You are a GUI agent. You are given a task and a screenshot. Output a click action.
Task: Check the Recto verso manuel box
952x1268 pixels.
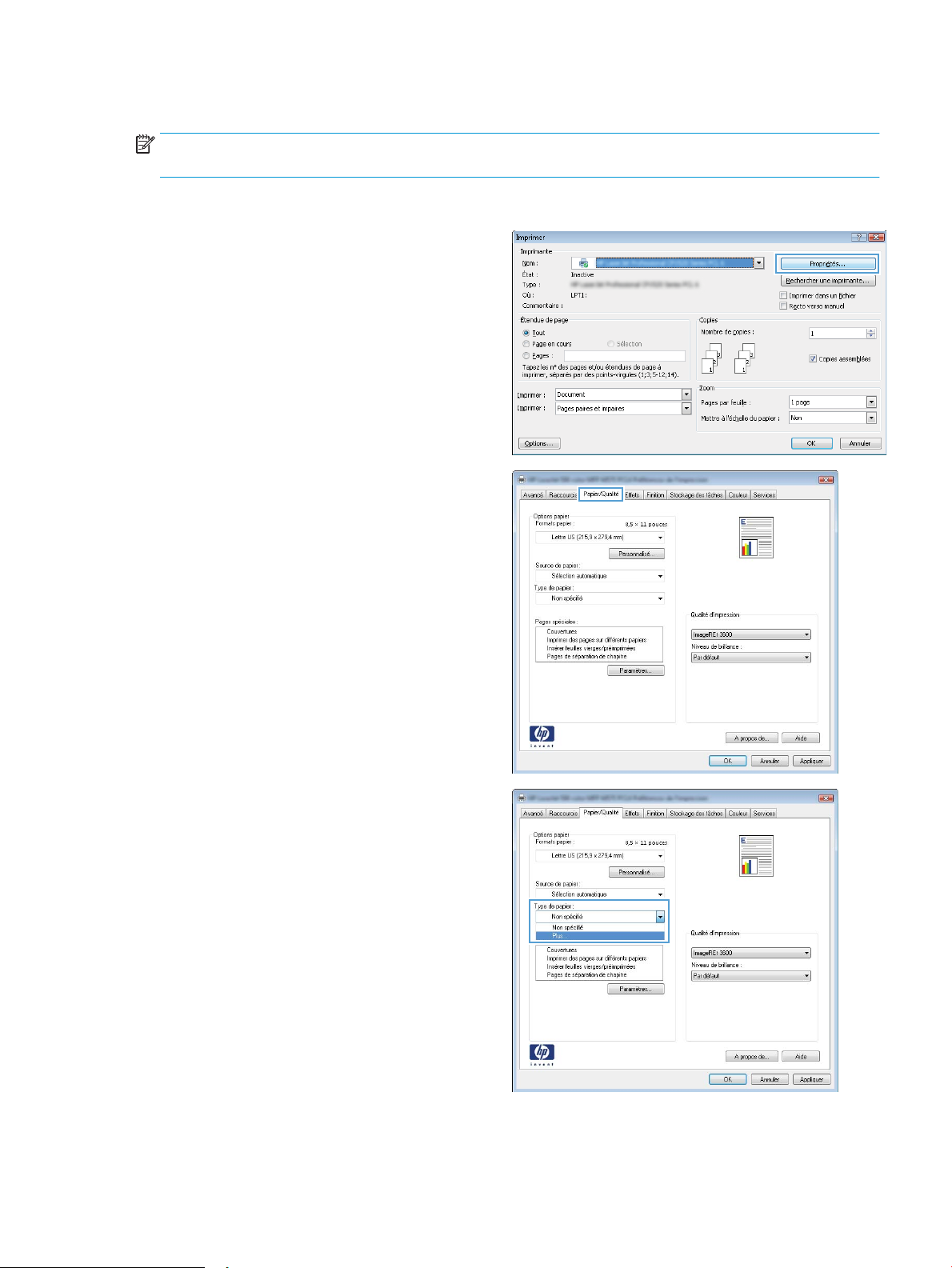[x=784, y=306]
